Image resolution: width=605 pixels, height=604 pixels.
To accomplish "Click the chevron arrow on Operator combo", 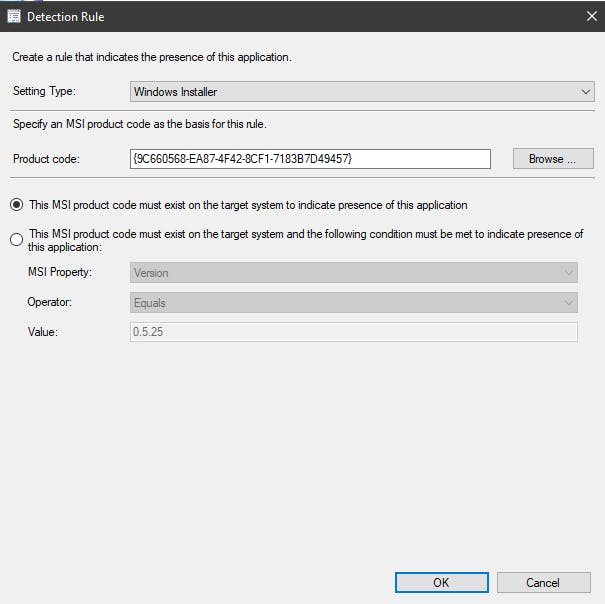I will coord(568,303).
